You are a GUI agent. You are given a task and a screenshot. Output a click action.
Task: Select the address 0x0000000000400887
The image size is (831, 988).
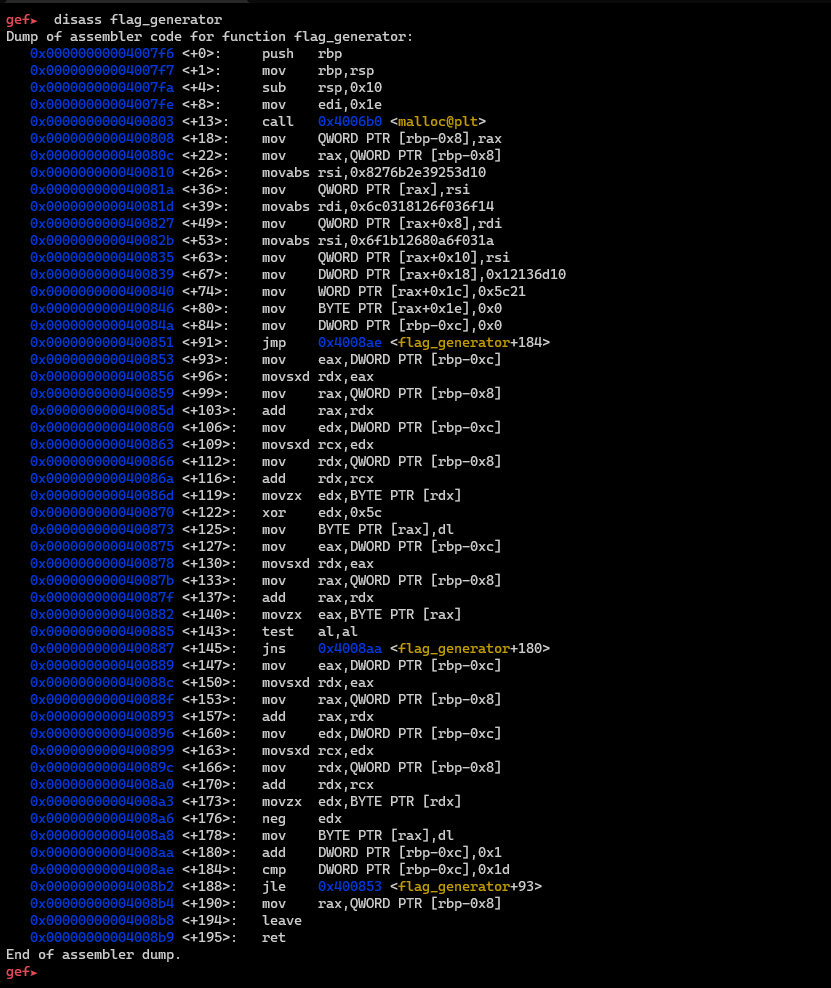point(102,649)
